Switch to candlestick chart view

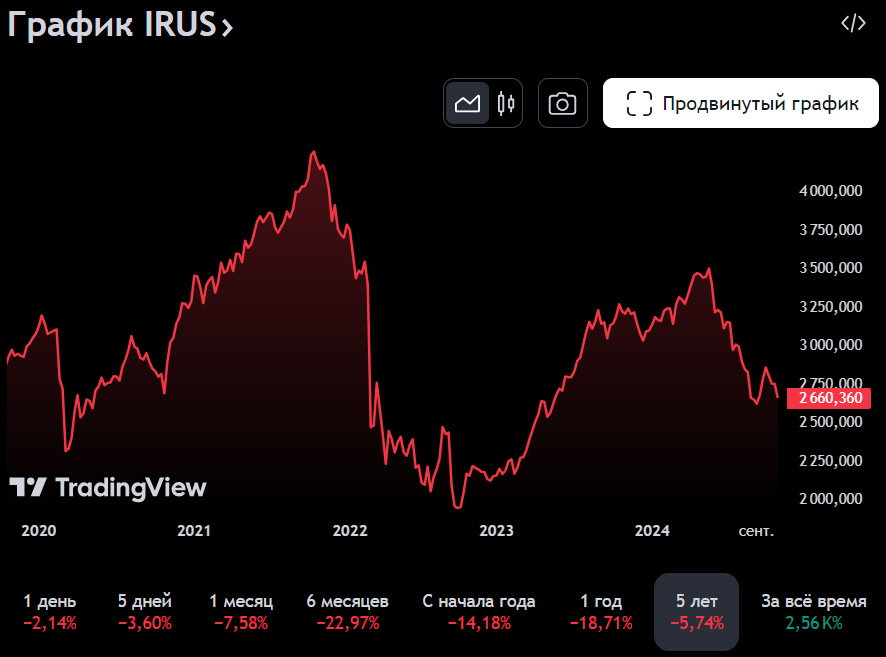506,103
